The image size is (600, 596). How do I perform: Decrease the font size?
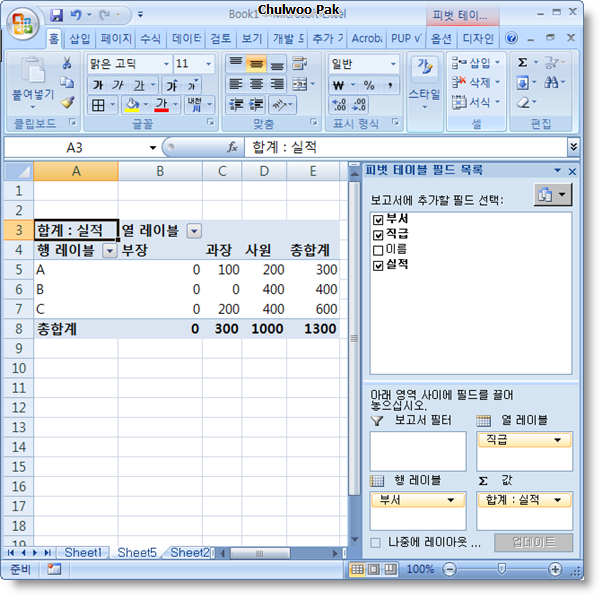192,85
